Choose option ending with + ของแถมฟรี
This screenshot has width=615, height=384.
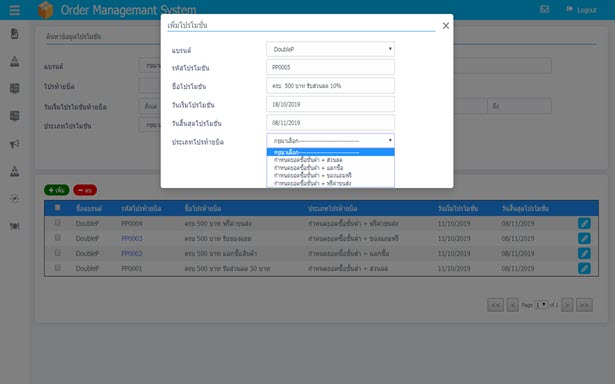[x=330, y=175]
